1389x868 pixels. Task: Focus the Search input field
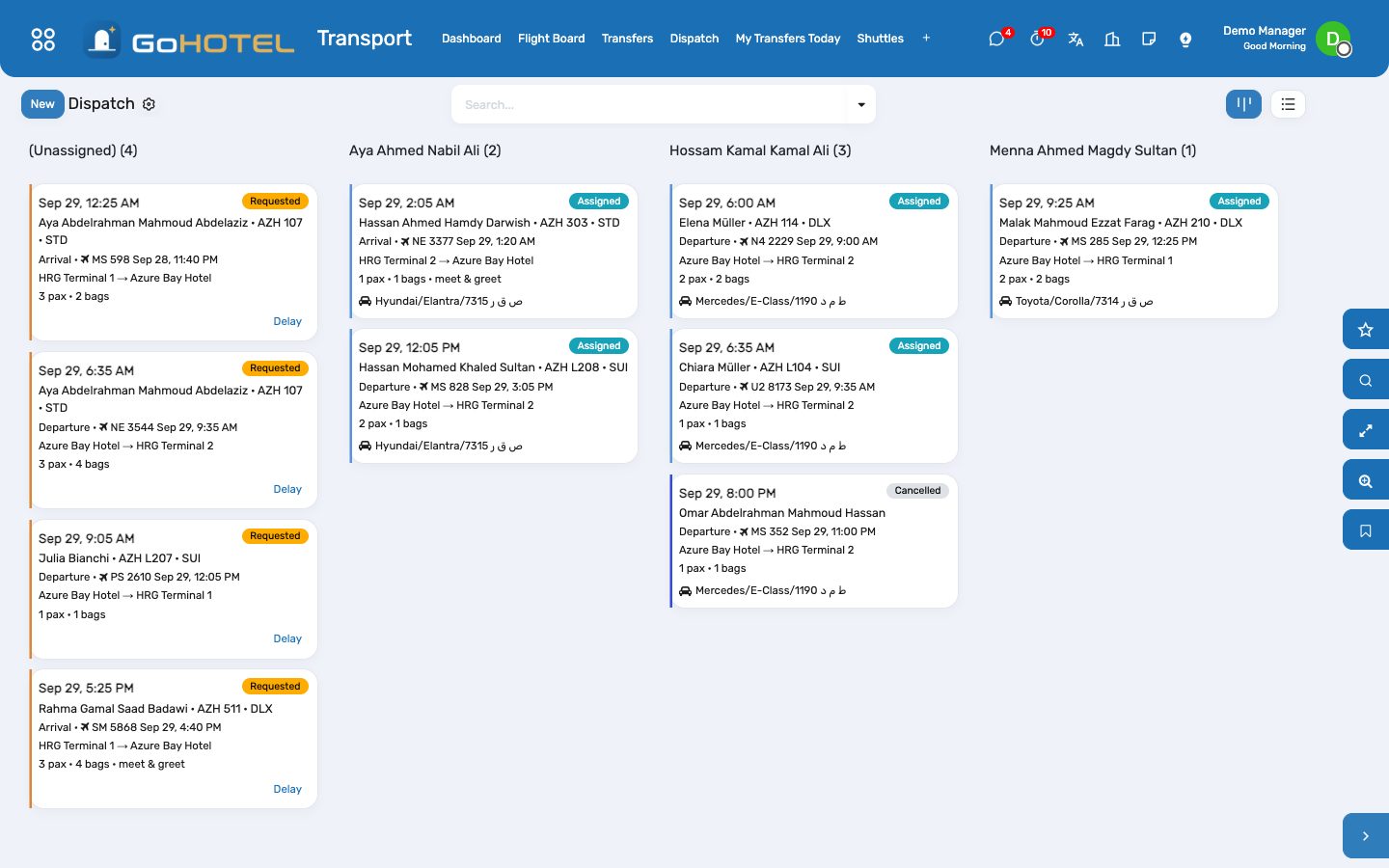649,104
